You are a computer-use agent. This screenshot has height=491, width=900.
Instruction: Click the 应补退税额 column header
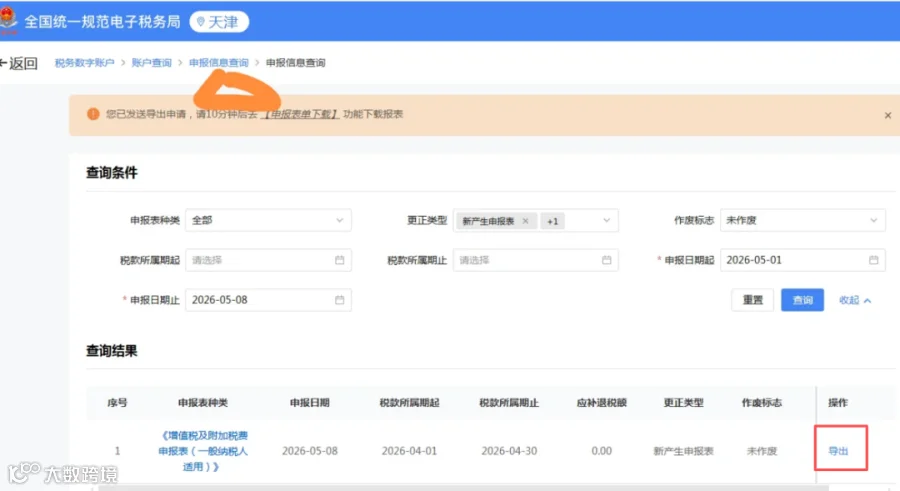[602, 403]
